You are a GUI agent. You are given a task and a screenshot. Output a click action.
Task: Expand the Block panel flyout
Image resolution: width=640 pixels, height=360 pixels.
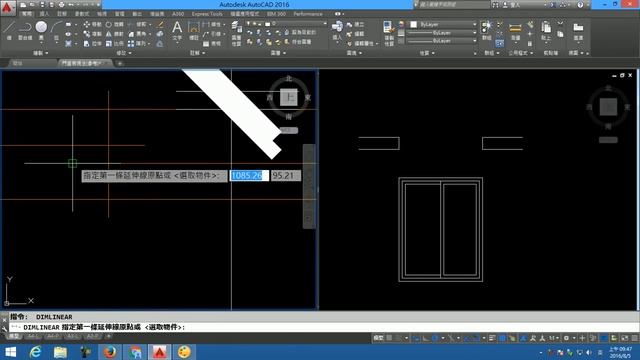coord(353,53)
